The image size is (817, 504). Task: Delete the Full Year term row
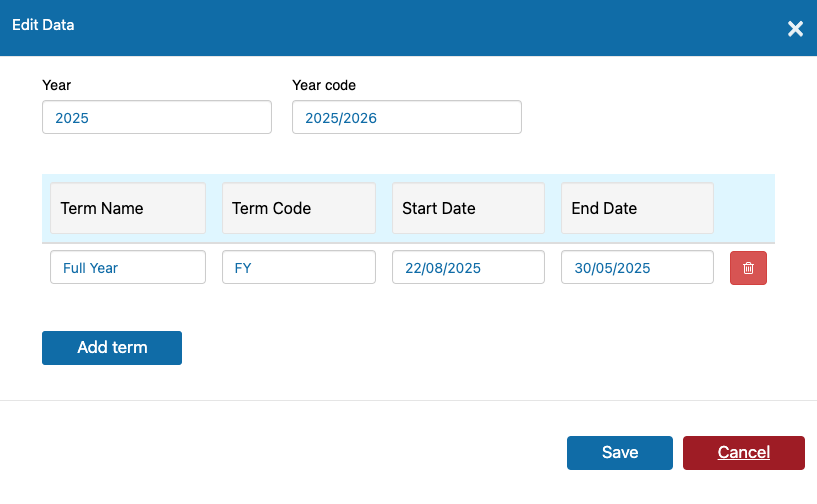pyautogui.click(x=748, y=268)
